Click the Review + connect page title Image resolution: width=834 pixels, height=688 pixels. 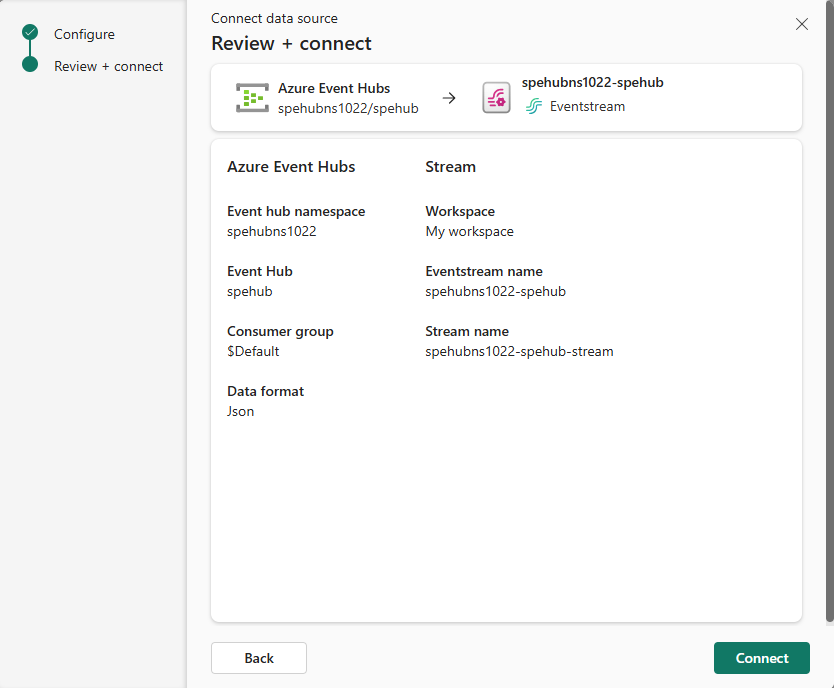click(291, 44)
